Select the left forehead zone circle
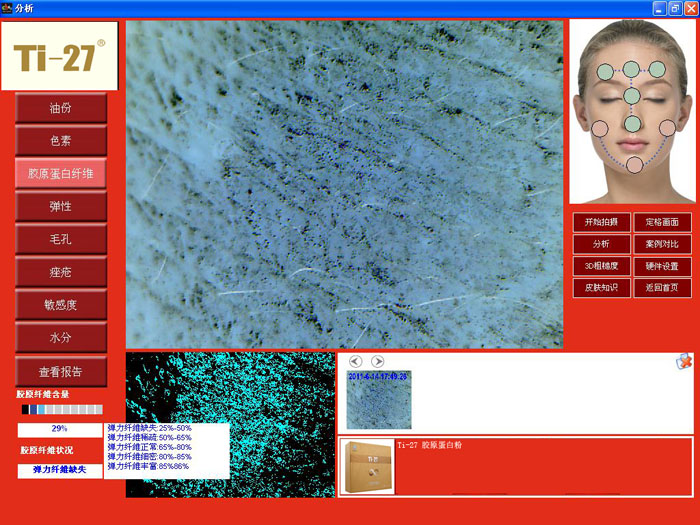Image resolution: width=700 pixels, height=525 pixels. click(x=606, y=71)
